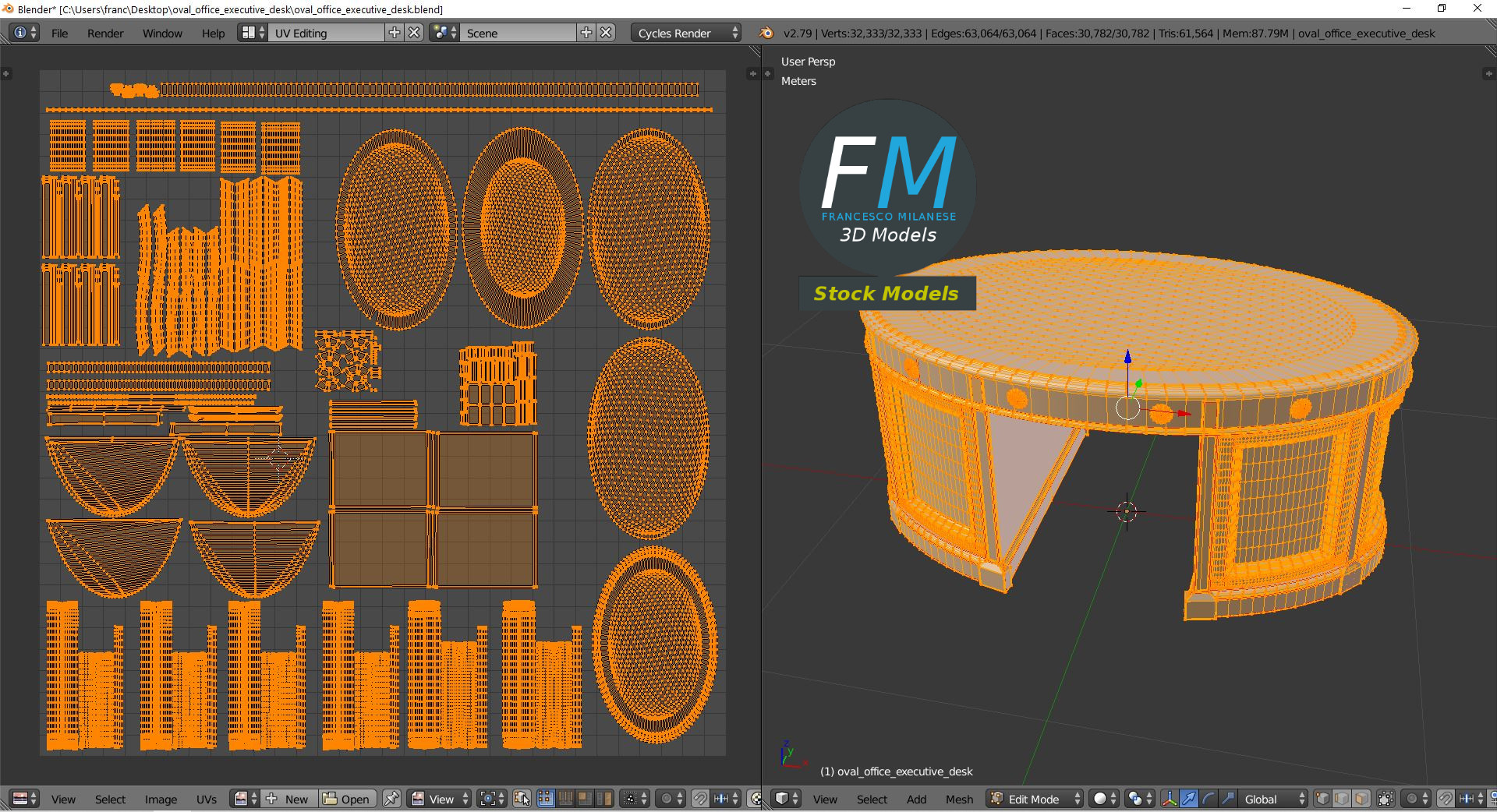Add a new screen layout
Viewport: 1497px width, 812px height.
(x=395, y=33)
